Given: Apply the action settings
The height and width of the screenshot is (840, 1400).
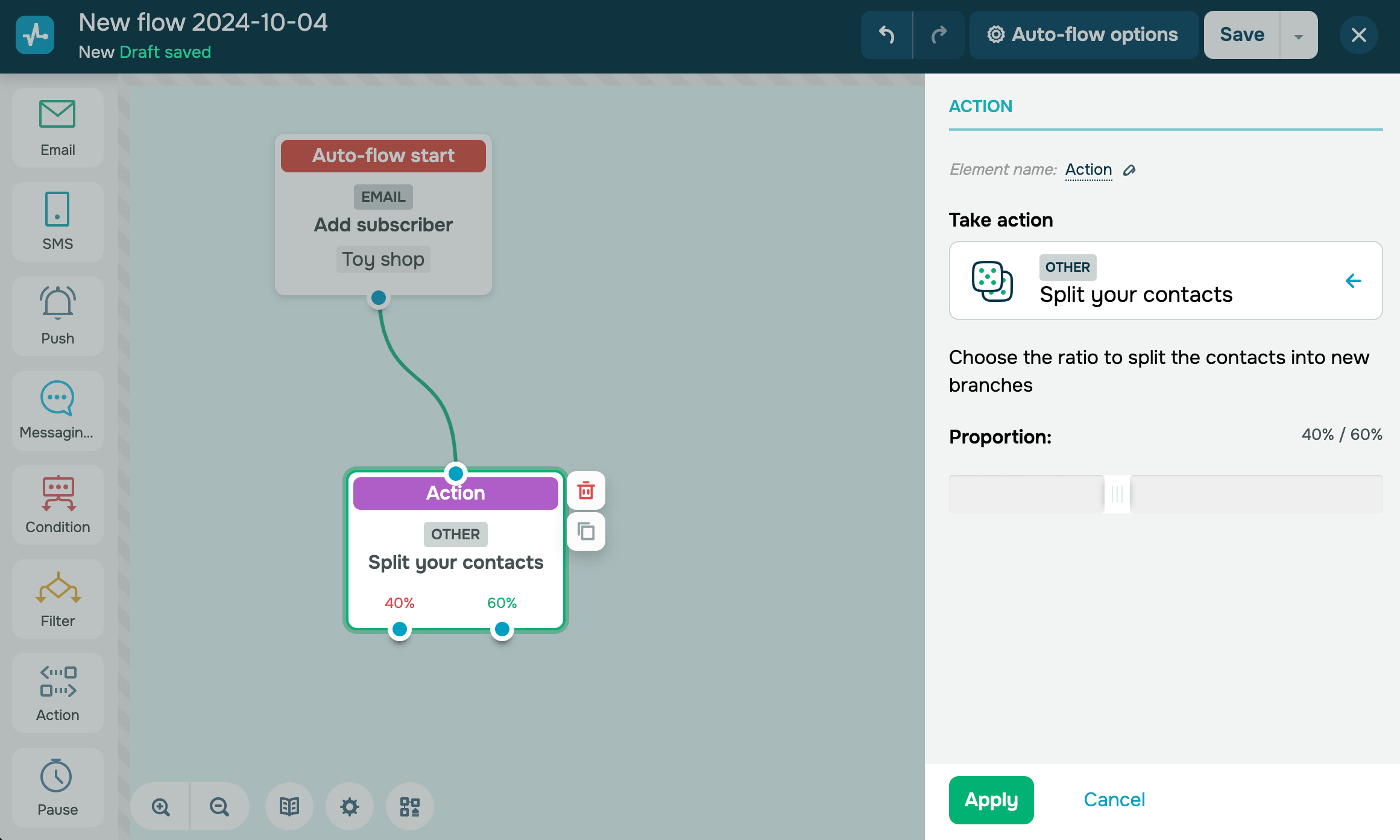Looking at the screenshot, I should 991,800.
